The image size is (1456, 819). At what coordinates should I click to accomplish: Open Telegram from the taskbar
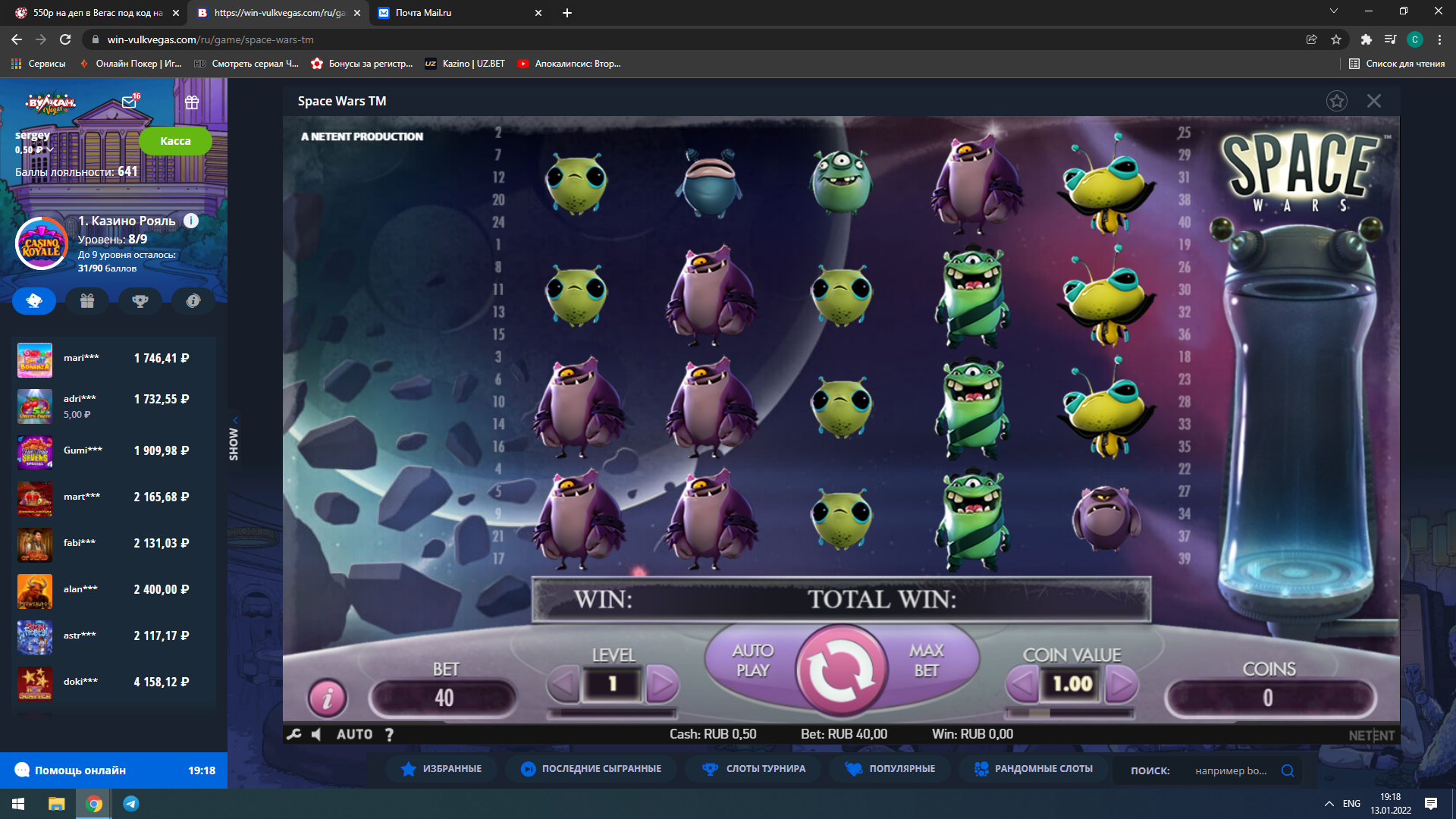(x=130, y=804)
